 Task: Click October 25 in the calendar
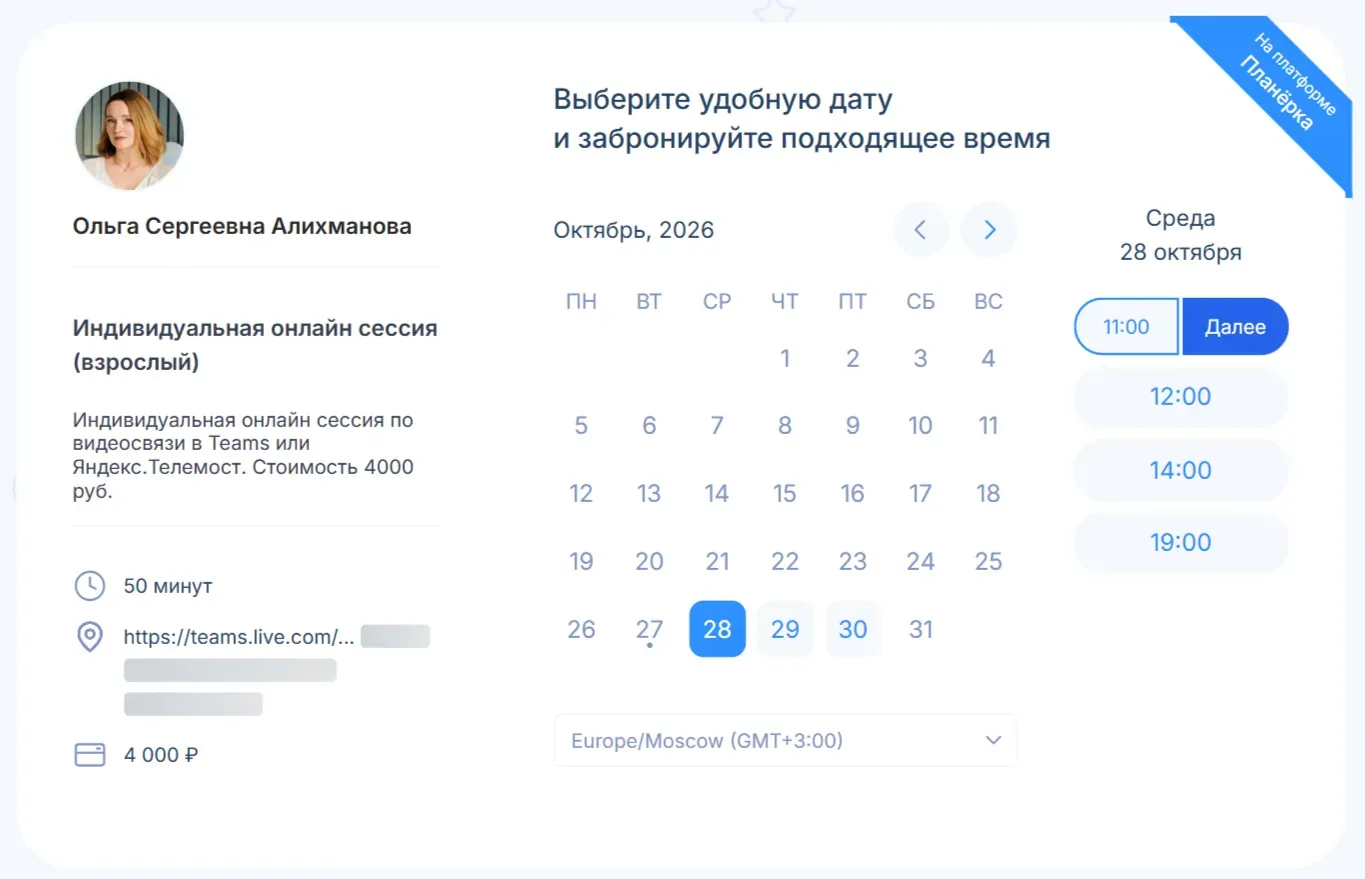click(x=989, y=561)
